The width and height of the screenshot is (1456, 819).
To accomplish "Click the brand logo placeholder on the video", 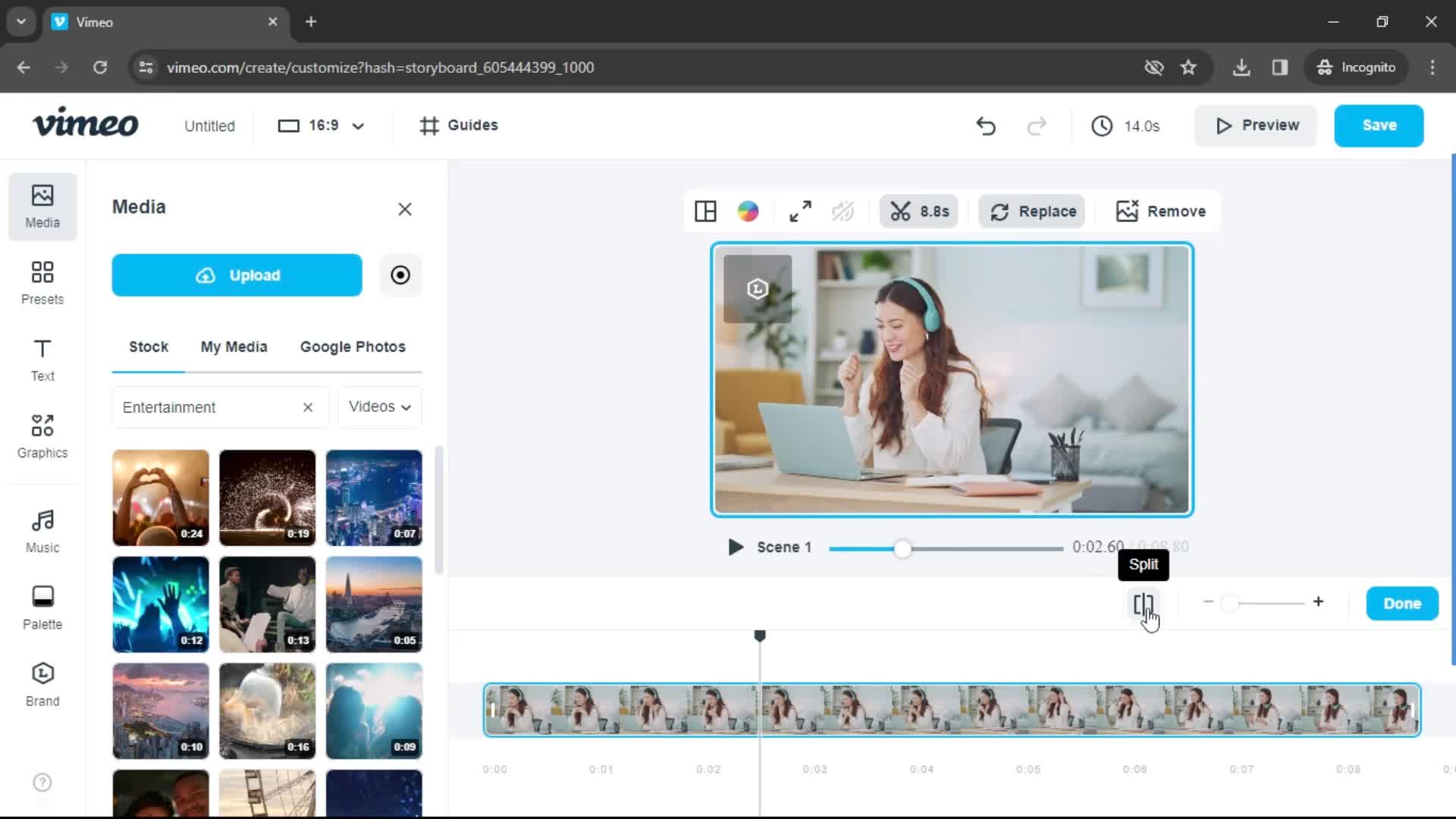I will (x=758, y=289).
